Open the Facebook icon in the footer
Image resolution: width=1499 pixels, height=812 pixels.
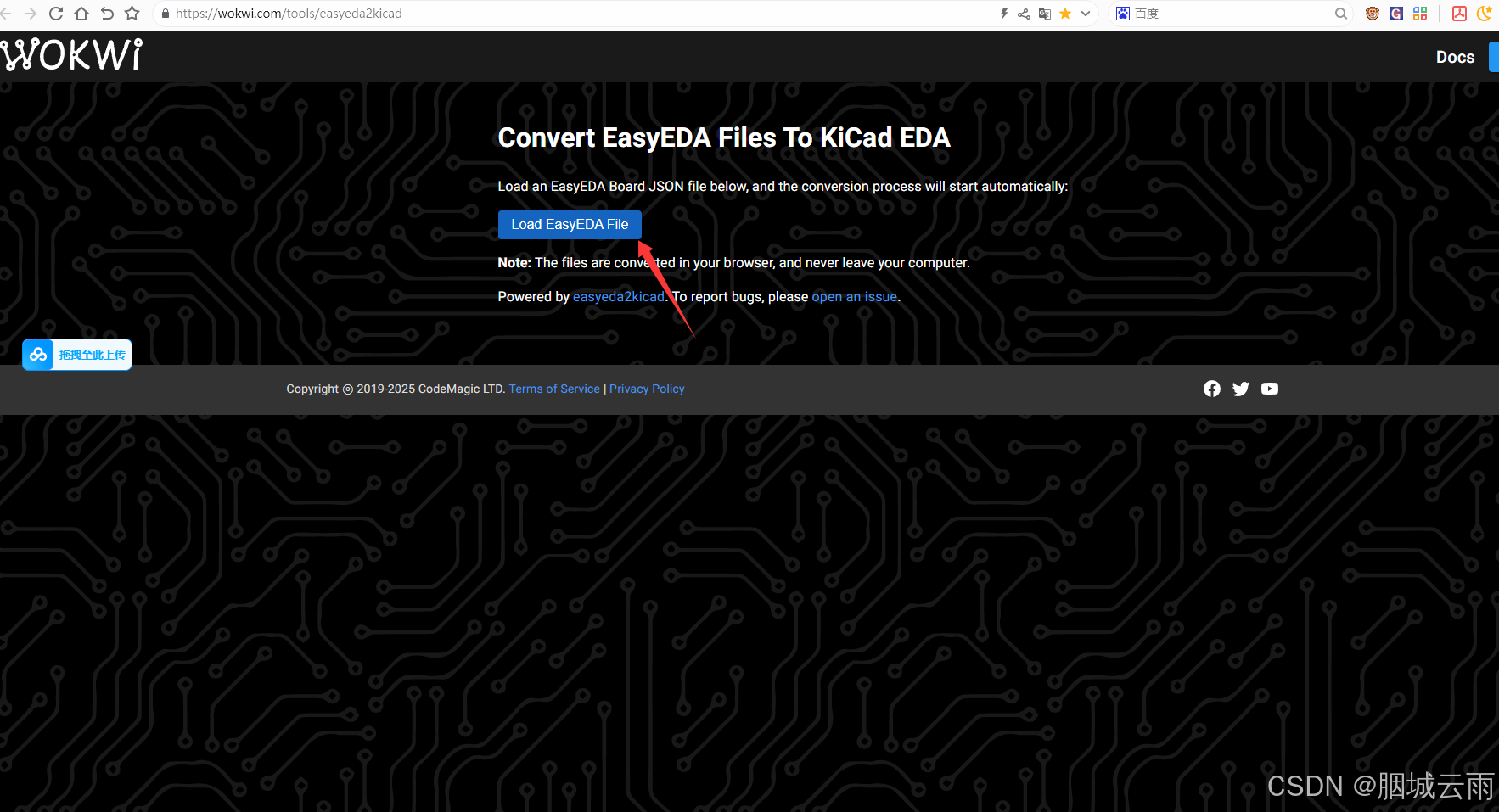tap(1212, 389)
